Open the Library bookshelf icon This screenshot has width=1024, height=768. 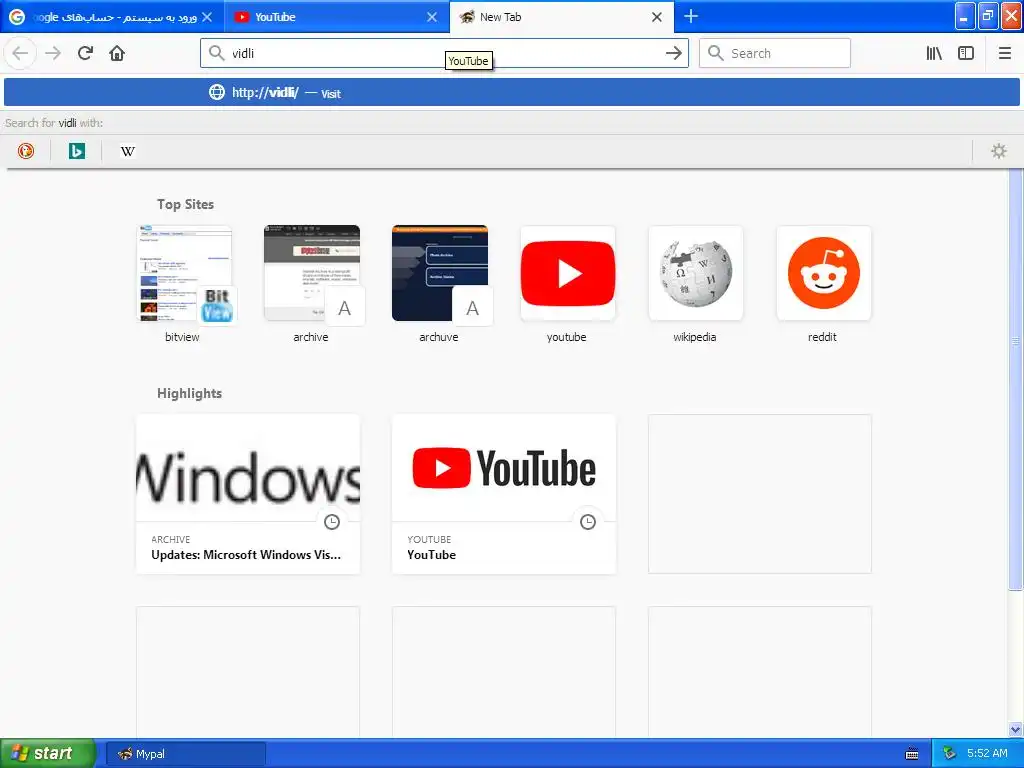[x=934, y=53]
